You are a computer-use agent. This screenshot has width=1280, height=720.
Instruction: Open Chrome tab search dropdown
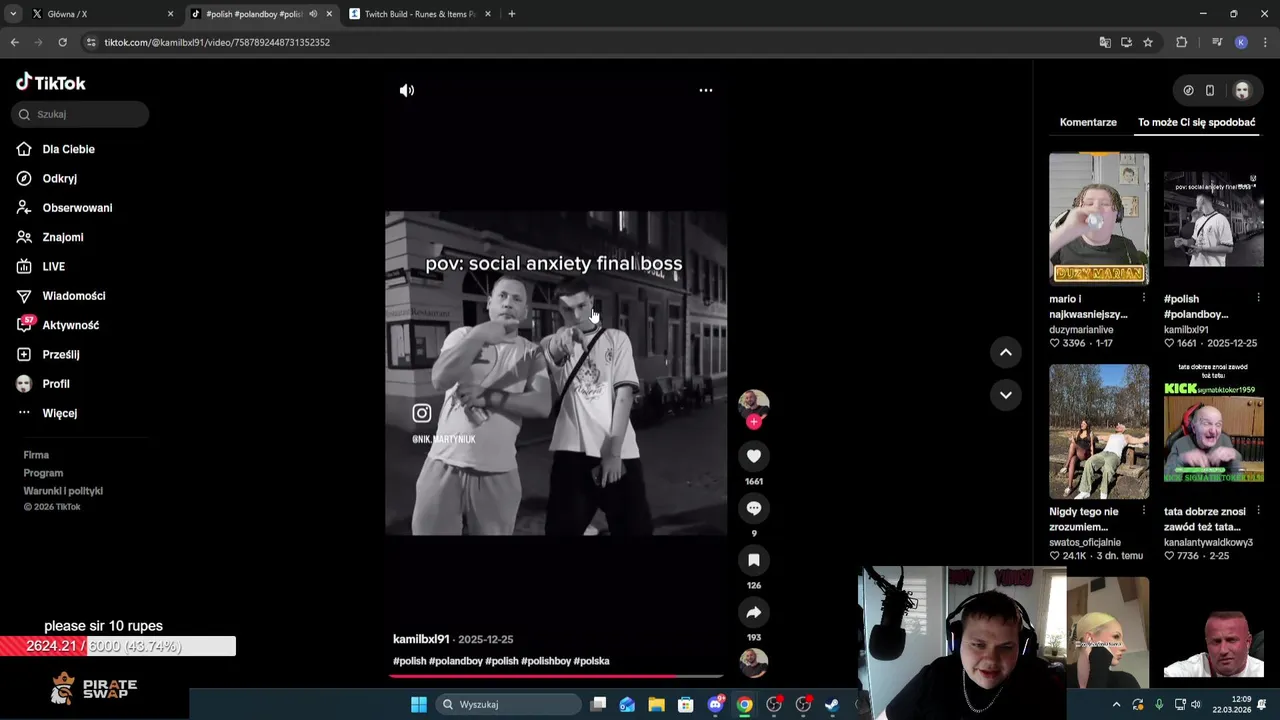(13, 14)
